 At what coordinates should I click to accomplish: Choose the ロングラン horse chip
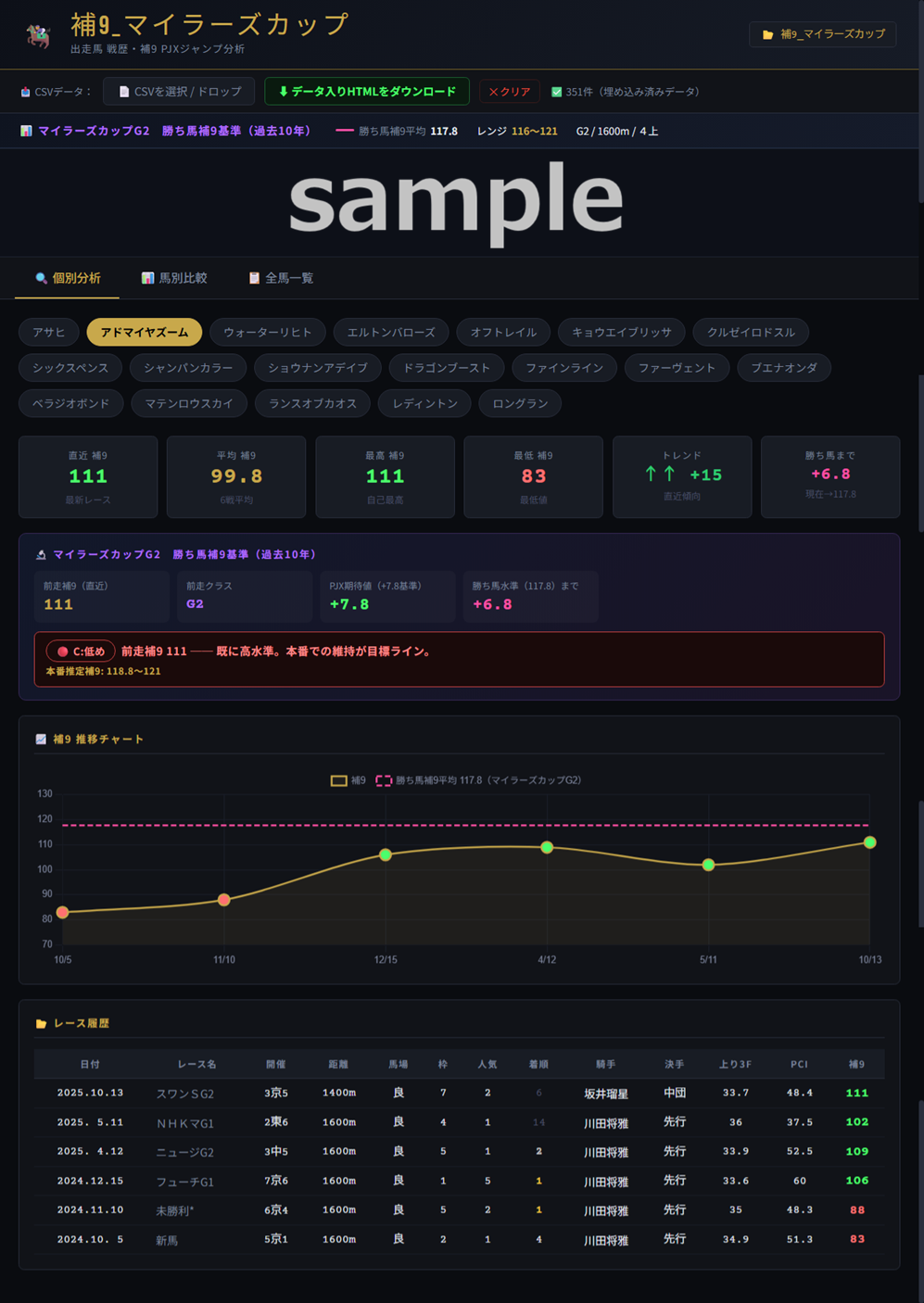coord(520,403)
